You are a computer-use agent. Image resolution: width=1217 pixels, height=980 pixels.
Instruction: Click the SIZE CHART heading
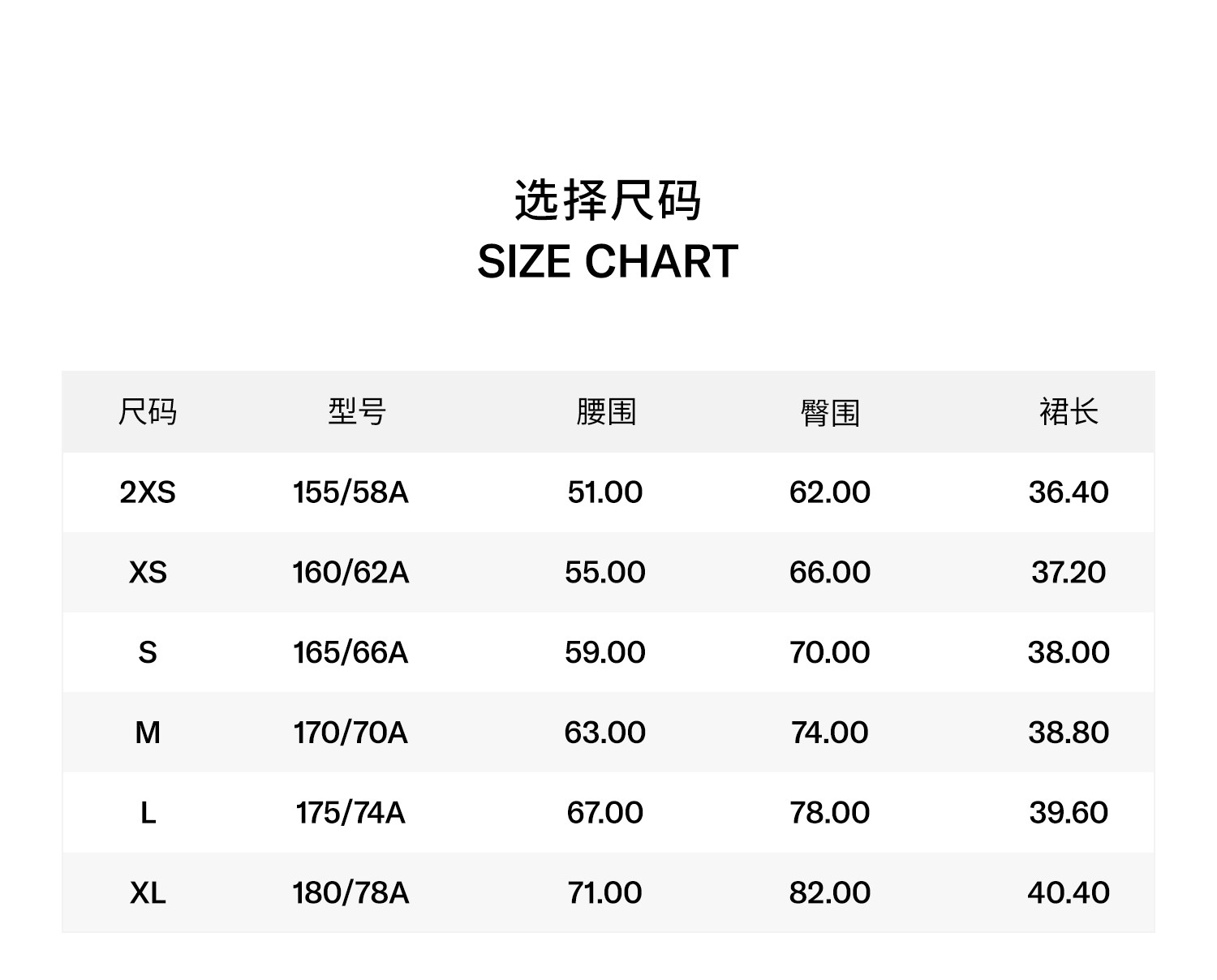tap(608, 261)
